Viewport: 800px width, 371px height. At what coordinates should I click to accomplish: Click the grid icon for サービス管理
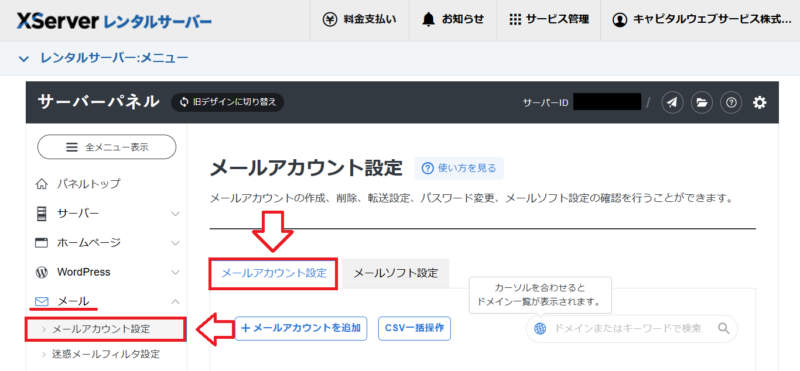point(515,20)
